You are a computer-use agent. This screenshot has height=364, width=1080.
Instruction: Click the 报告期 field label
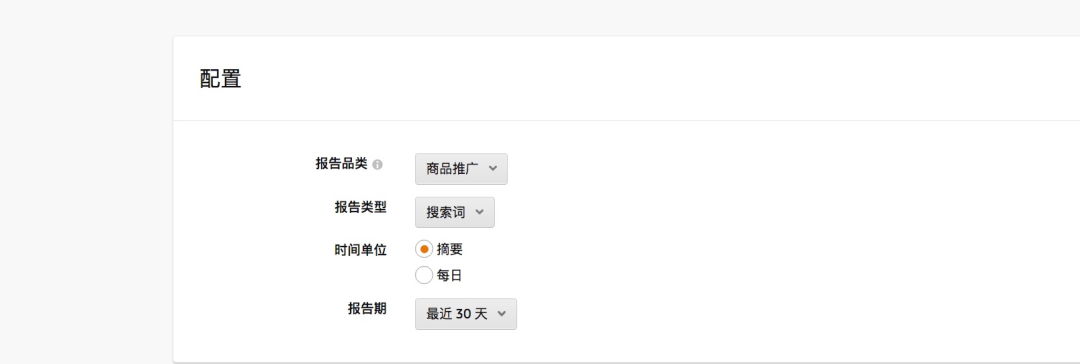point(367,309)
